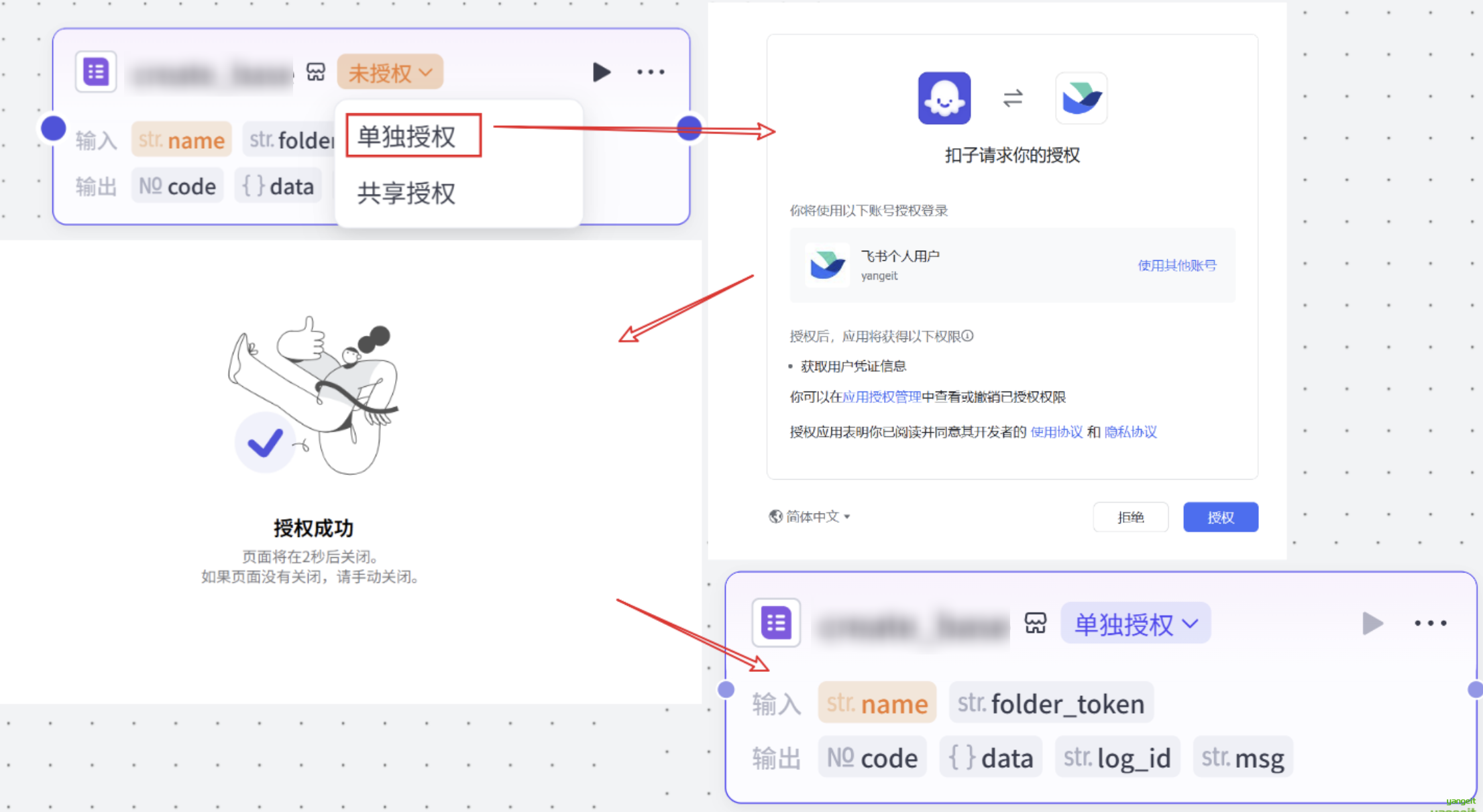This screenshot has height=812, width=1483.
Task: Click the folder_token input parameter tag
Action: coord(1050,703)
